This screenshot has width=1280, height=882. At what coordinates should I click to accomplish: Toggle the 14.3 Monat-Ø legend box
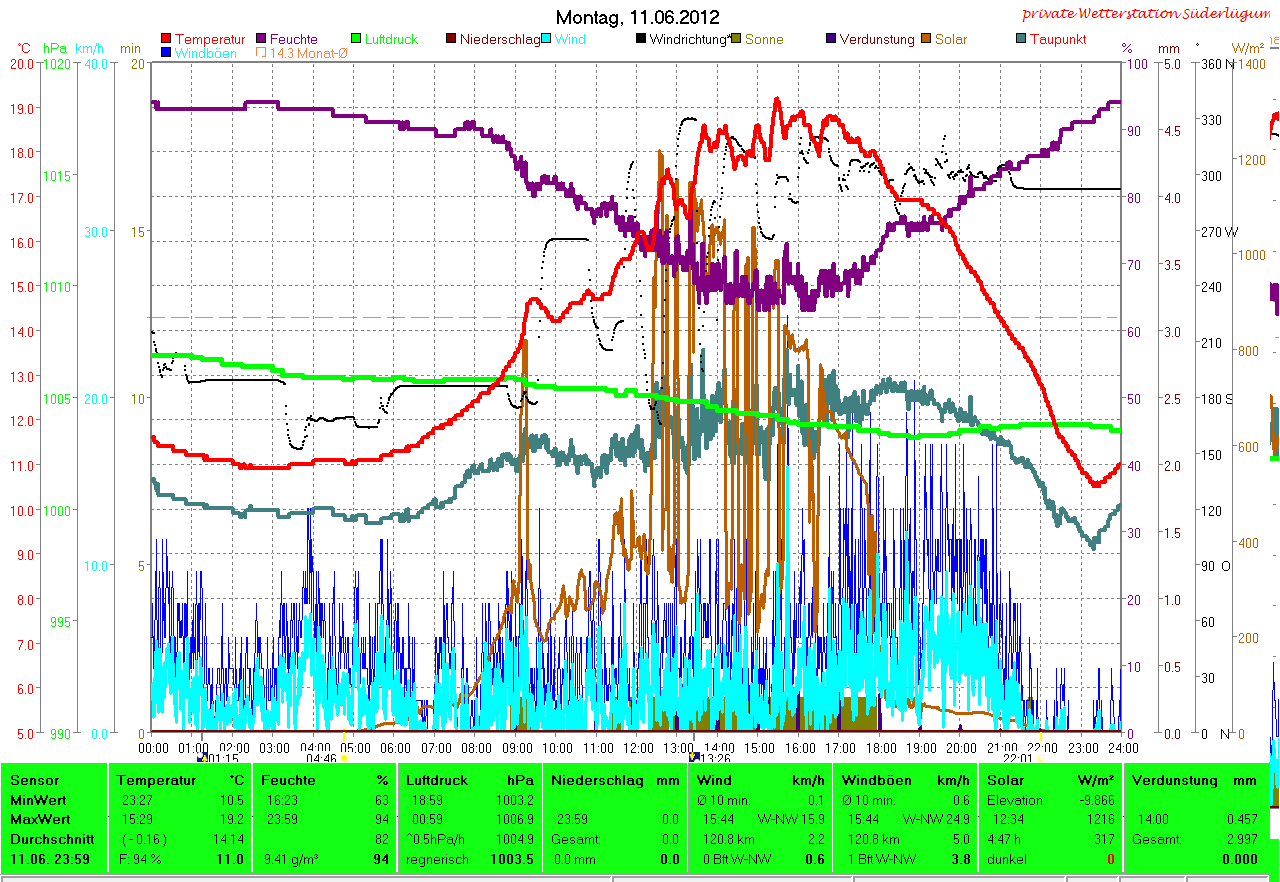pos(262,53)
